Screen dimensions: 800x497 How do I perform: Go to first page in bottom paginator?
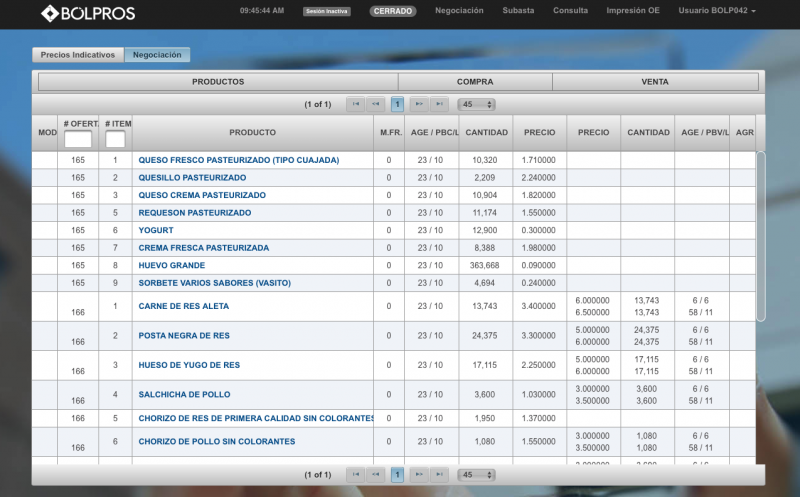pyautogui.click(x=355, y=474)
